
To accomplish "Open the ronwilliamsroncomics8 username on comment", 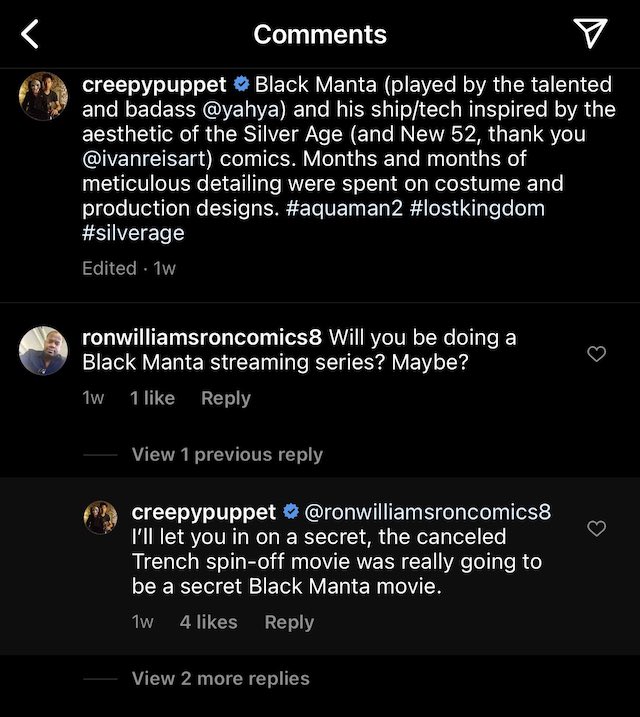I will pos(201,337).
